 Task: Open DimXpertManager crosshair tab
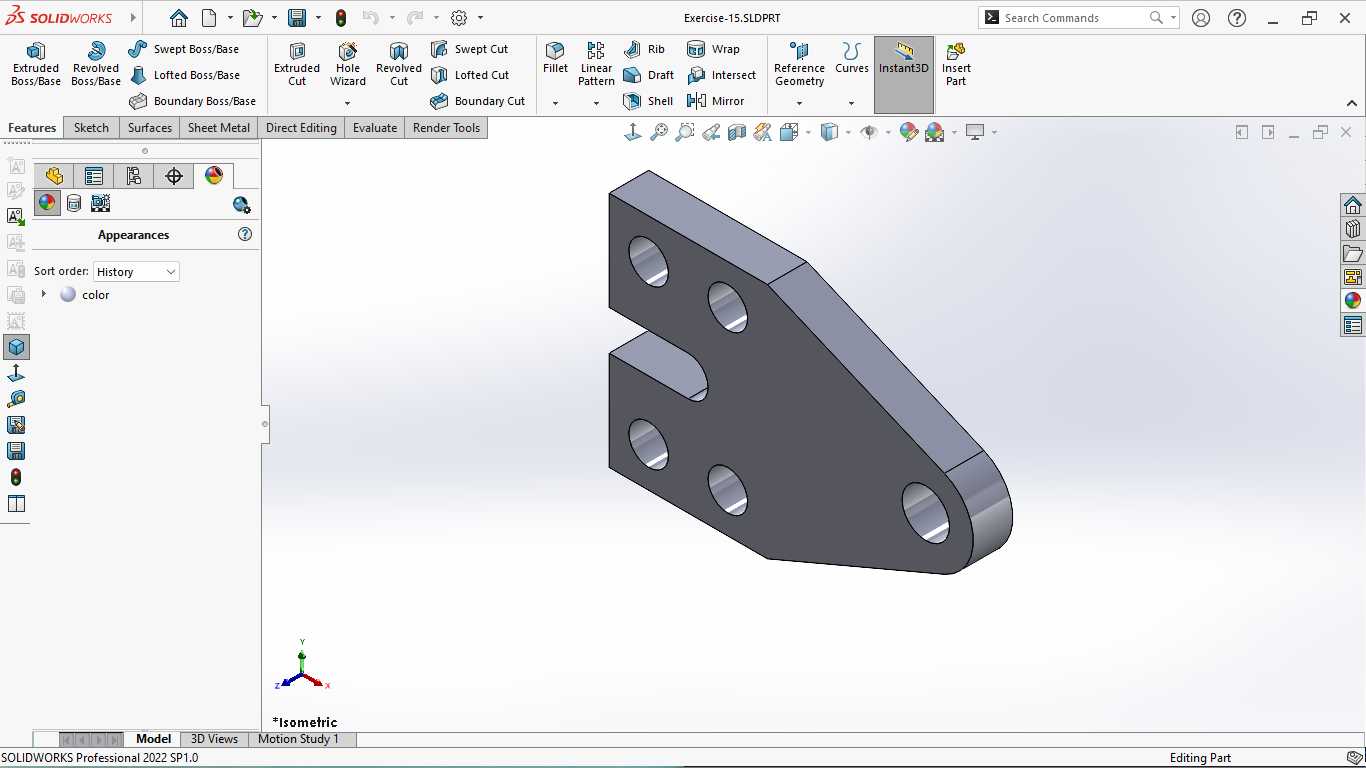coord(174,176)
